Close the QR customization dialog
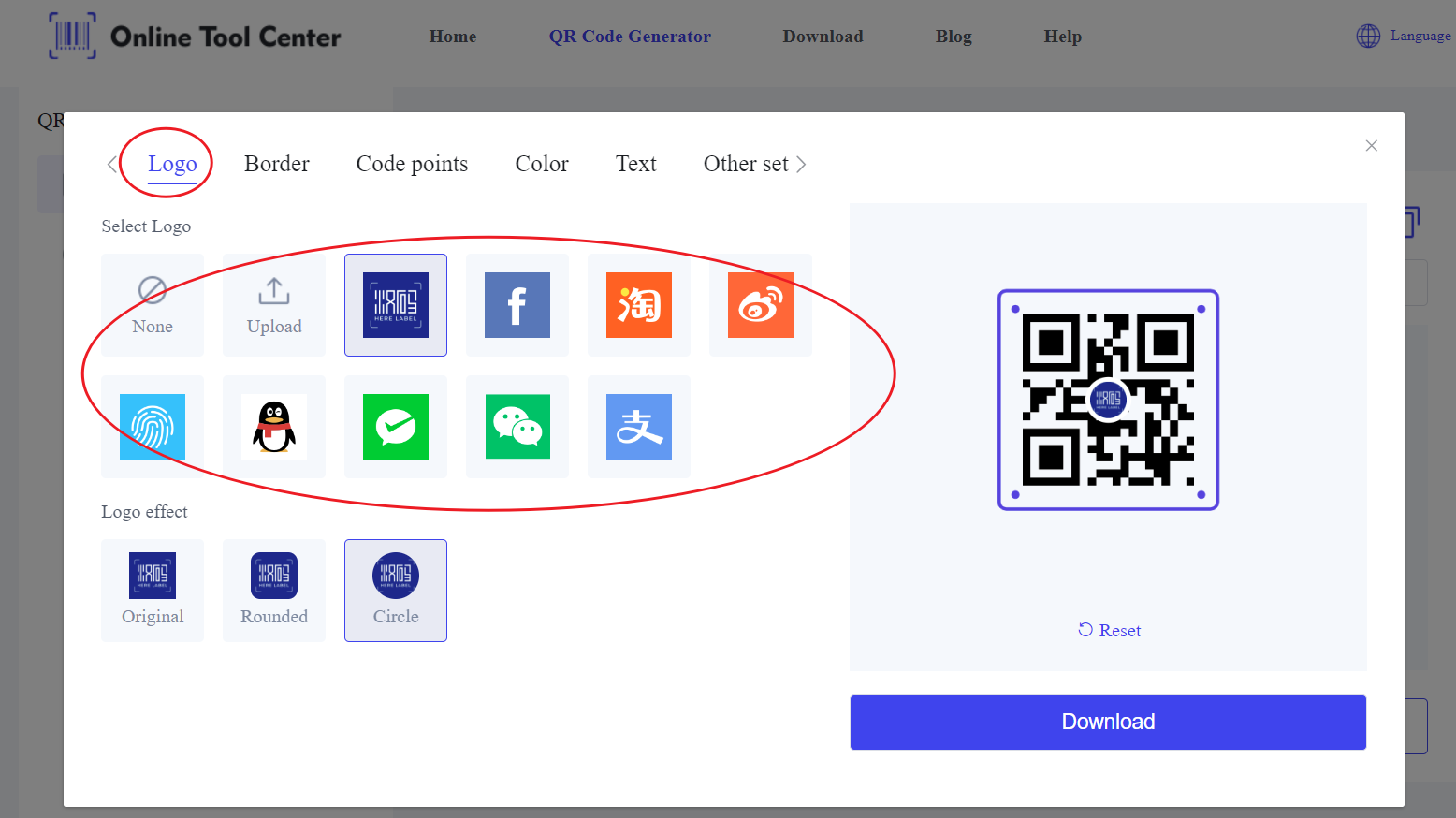This screenshot has height=818, width=1456. [x=1372, y=145]
